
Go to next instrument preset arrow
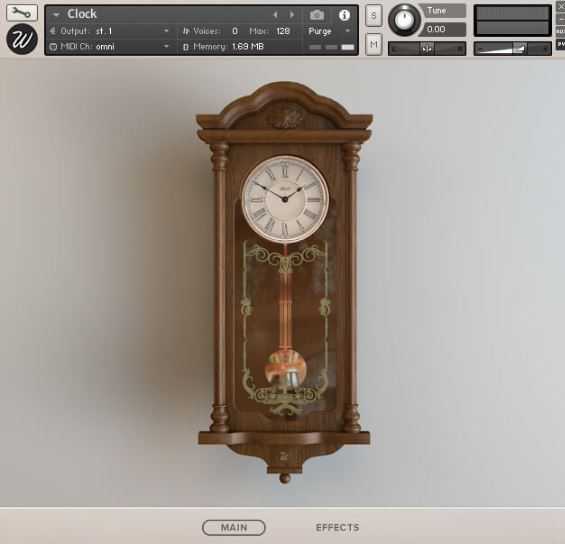[292, 15]
